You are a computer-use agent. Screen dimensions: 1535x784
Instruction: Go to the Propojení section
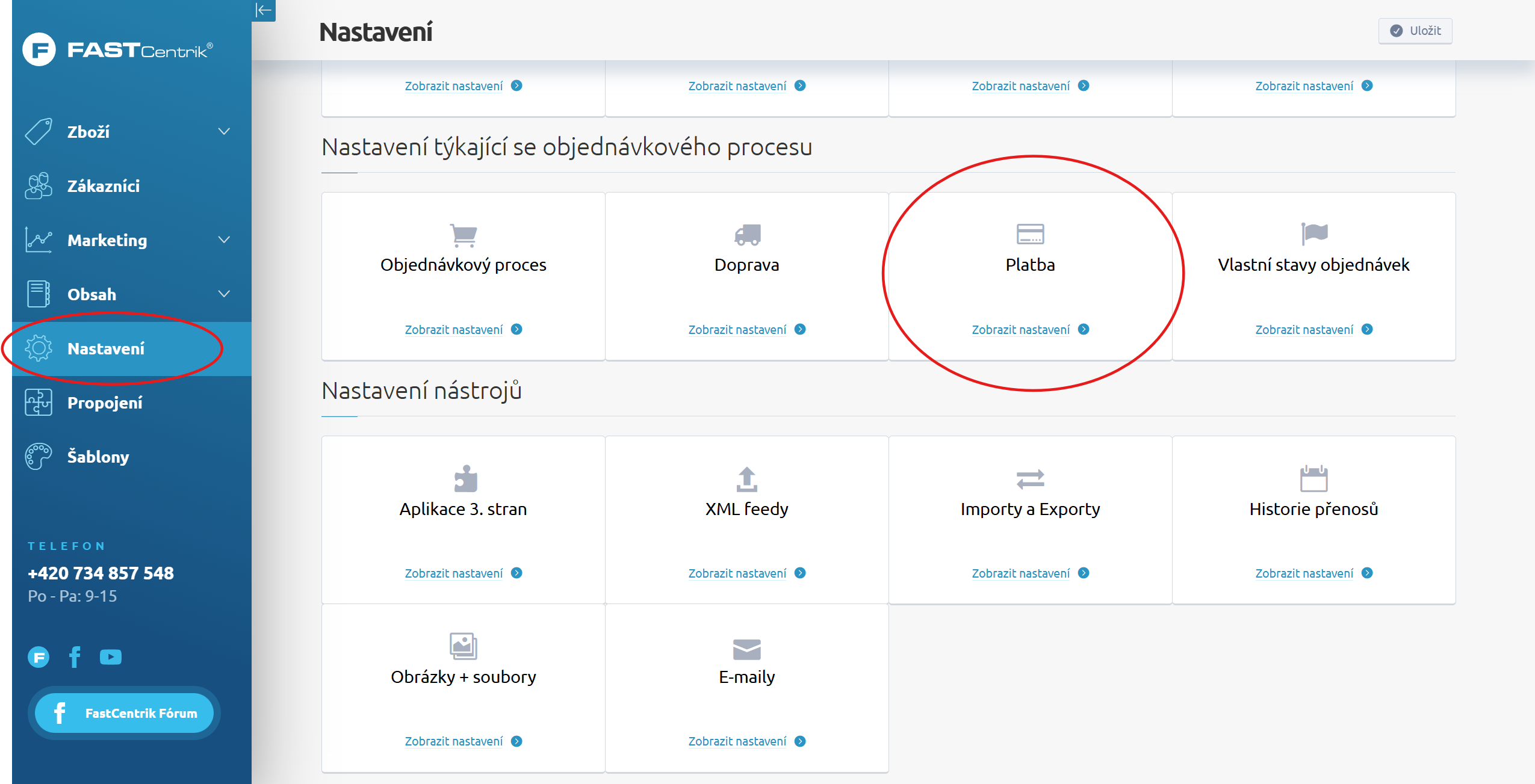[x=105, y=403]
